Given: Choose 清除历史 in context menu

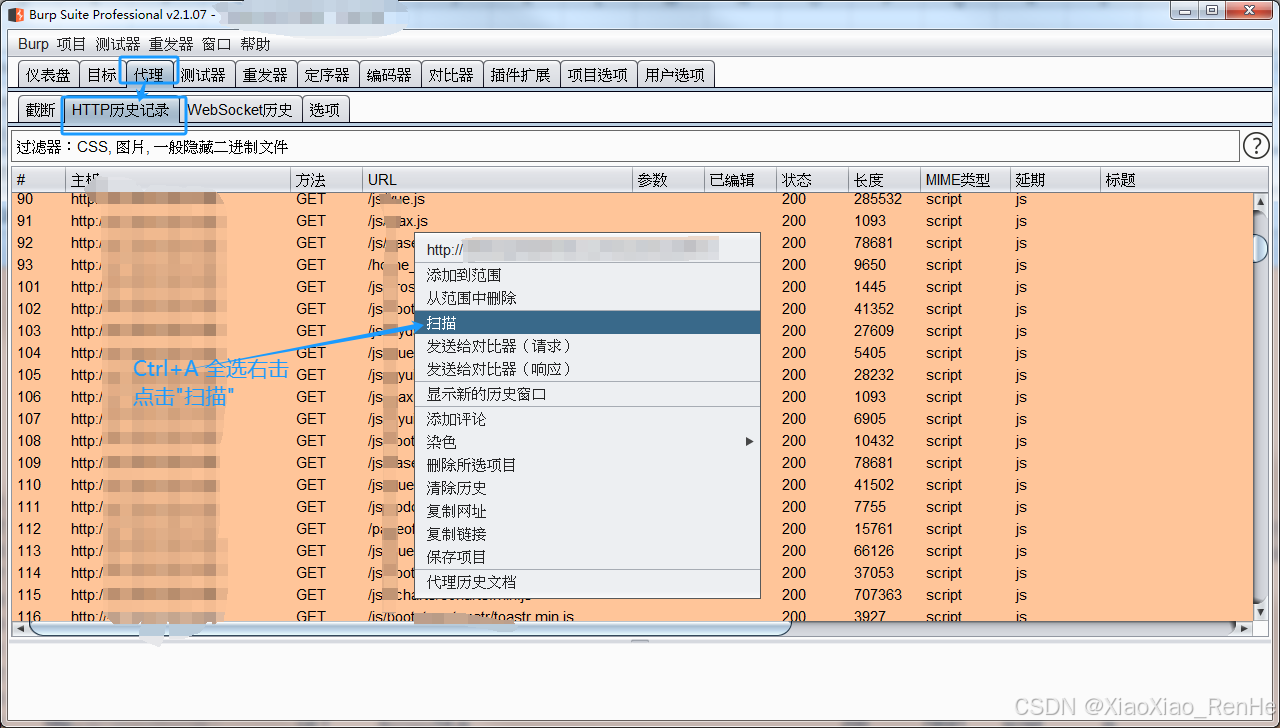Looking at the screenshot, I should (588, 488).
